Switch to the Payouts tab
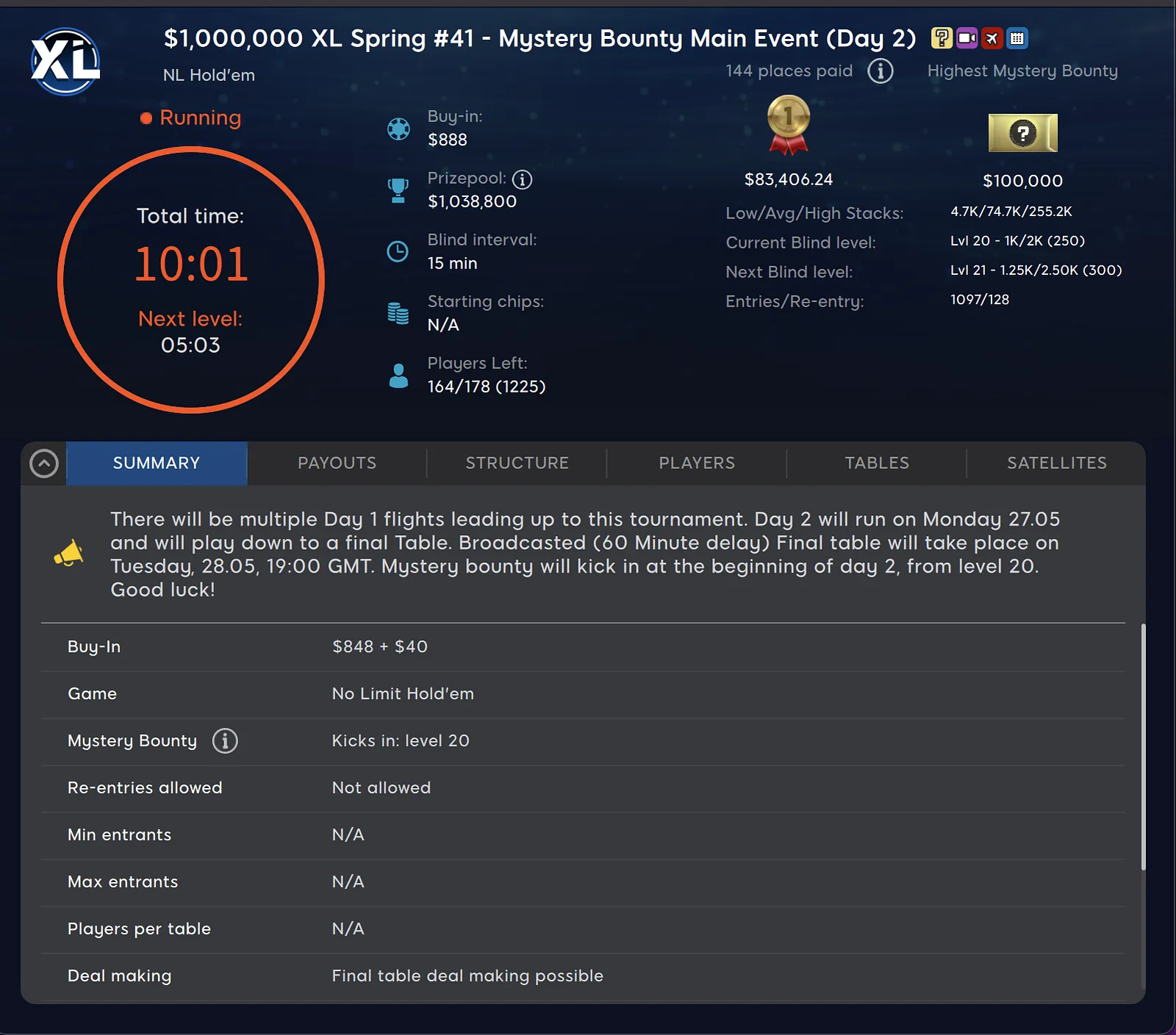 337,463
